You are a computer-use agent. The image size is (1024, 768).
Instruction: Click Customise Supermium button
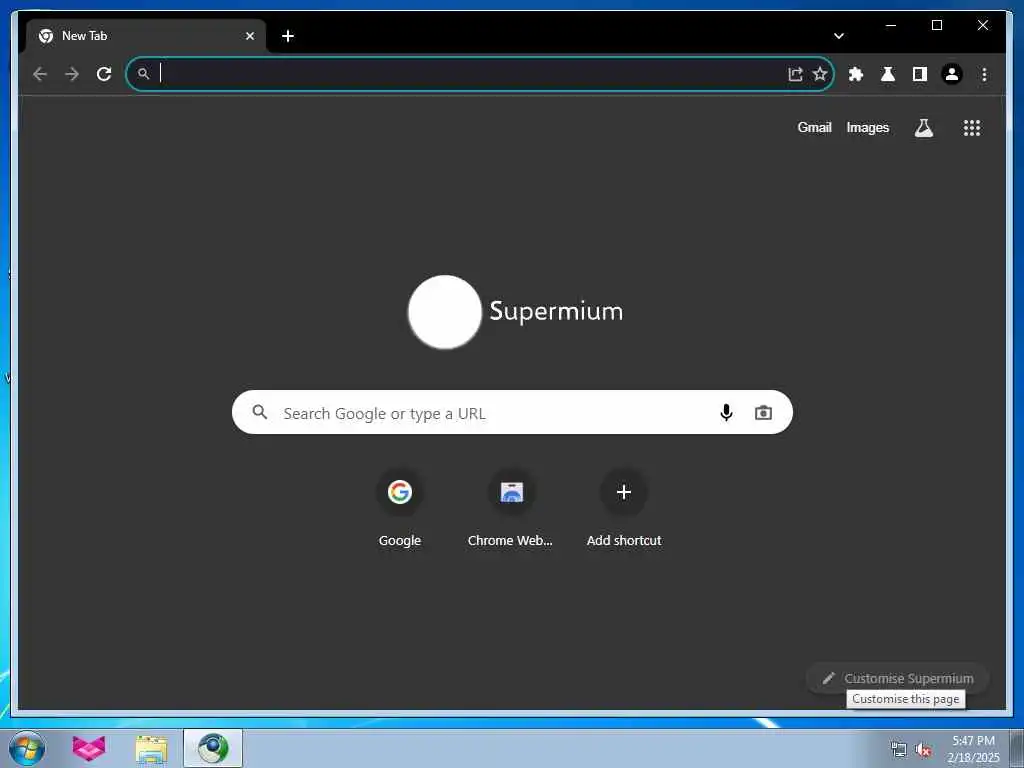click(x=898, y=679)
